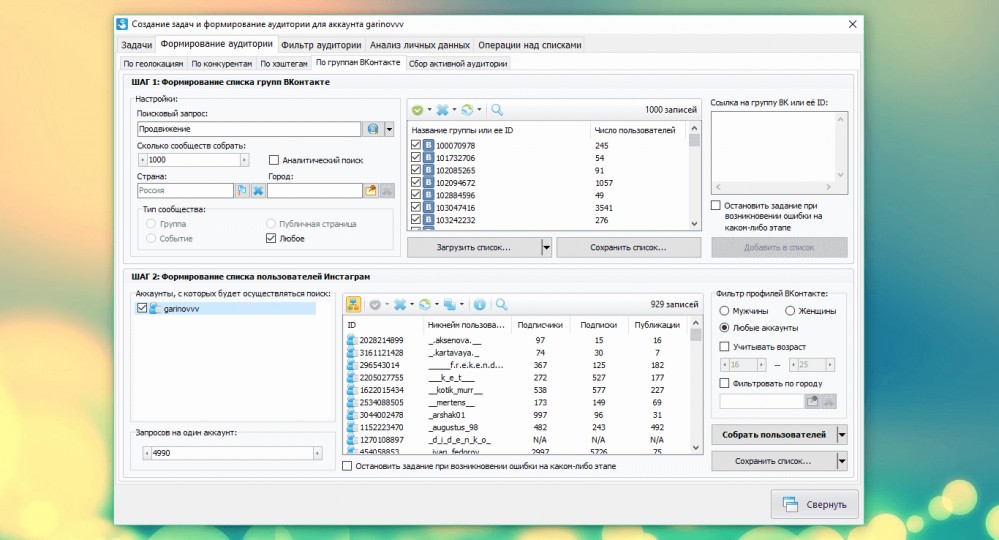Select the Мужчины radio button
The width and height of the screenshot is (999, 540).
point(724,311)
